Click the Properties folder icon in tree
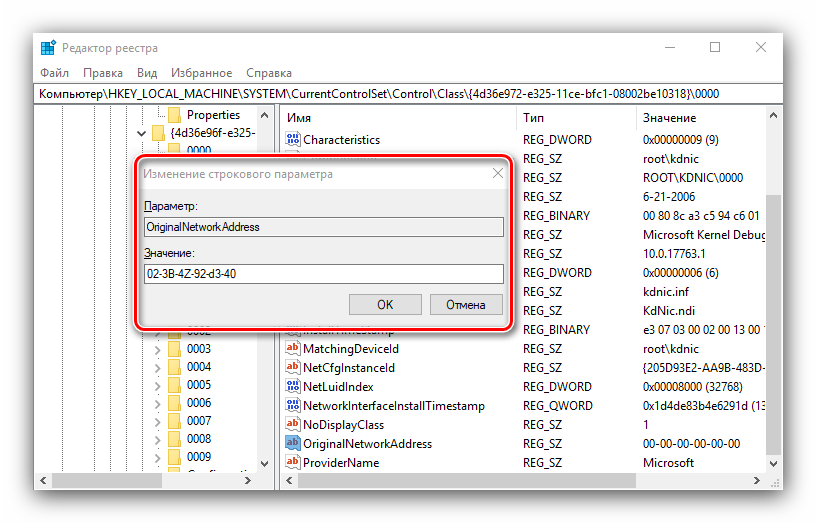This screenshot has width=816, height=523. click(174, 115)
